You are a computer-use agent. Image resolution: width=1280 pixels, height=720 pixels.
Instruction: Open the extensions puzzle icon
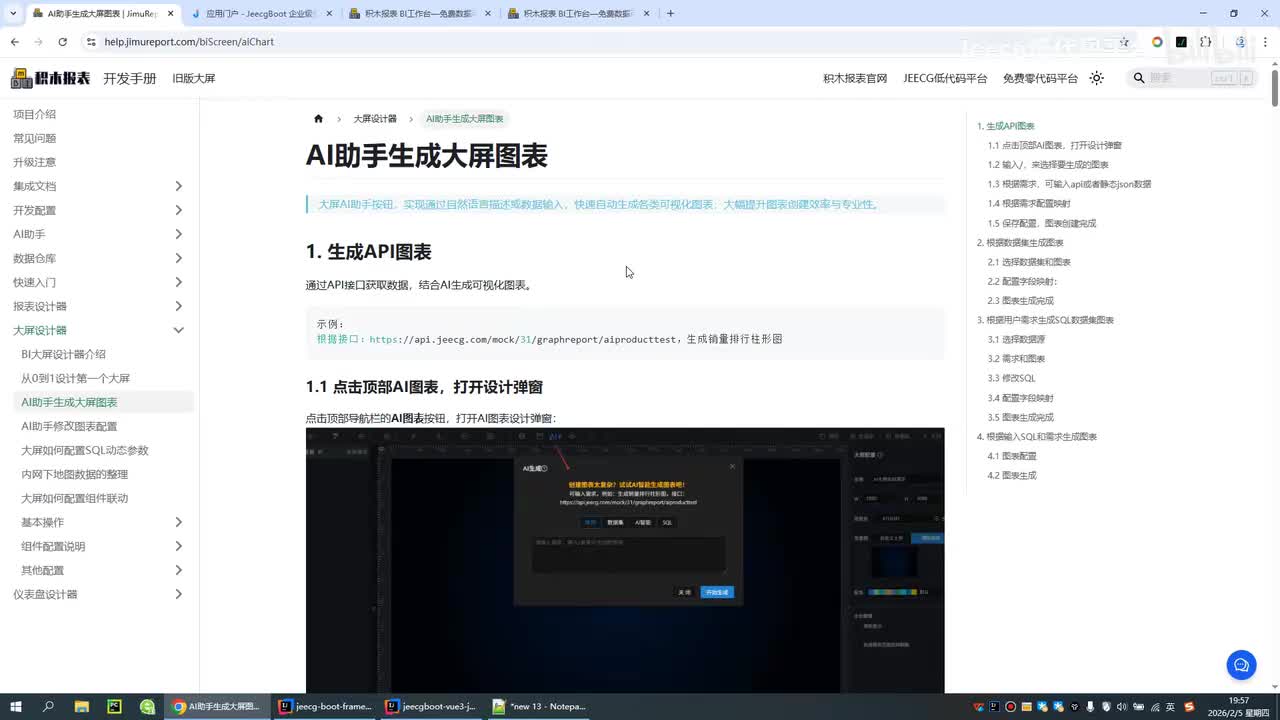click(x=1206, y=42)
